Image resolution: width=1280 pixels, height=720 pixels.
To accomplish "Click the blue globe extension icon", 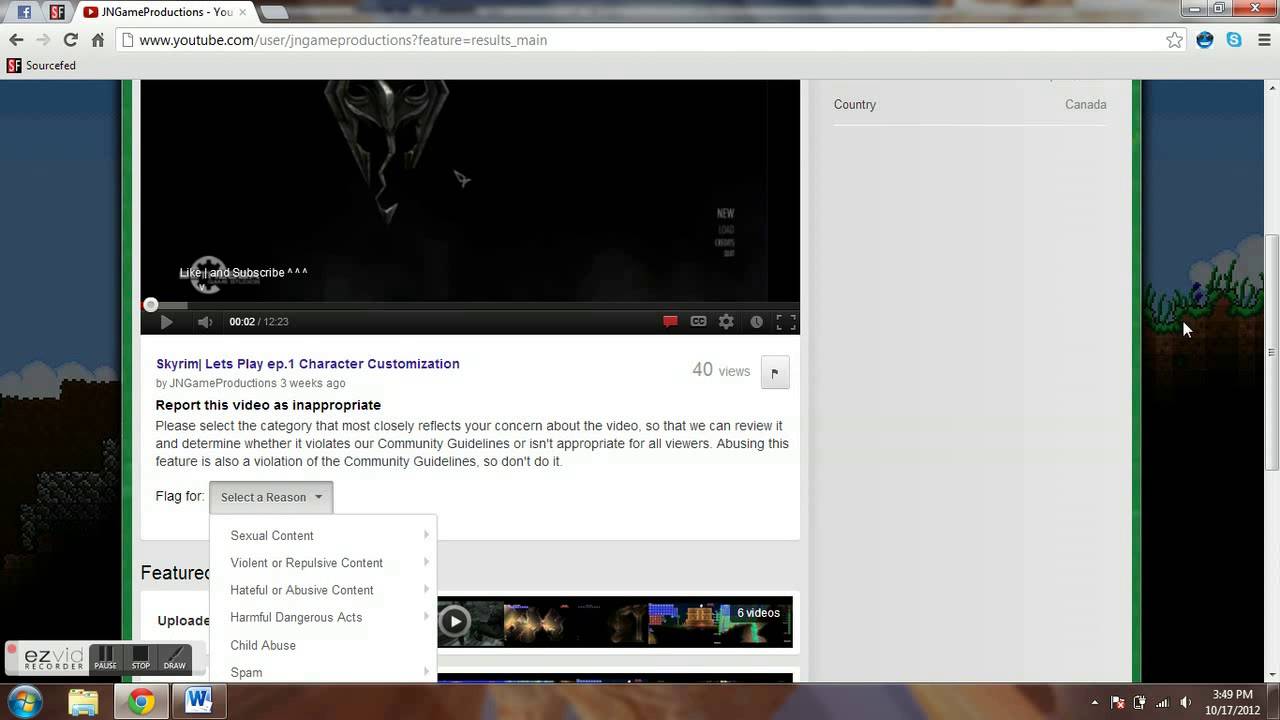I will (x=1205, y=40).
